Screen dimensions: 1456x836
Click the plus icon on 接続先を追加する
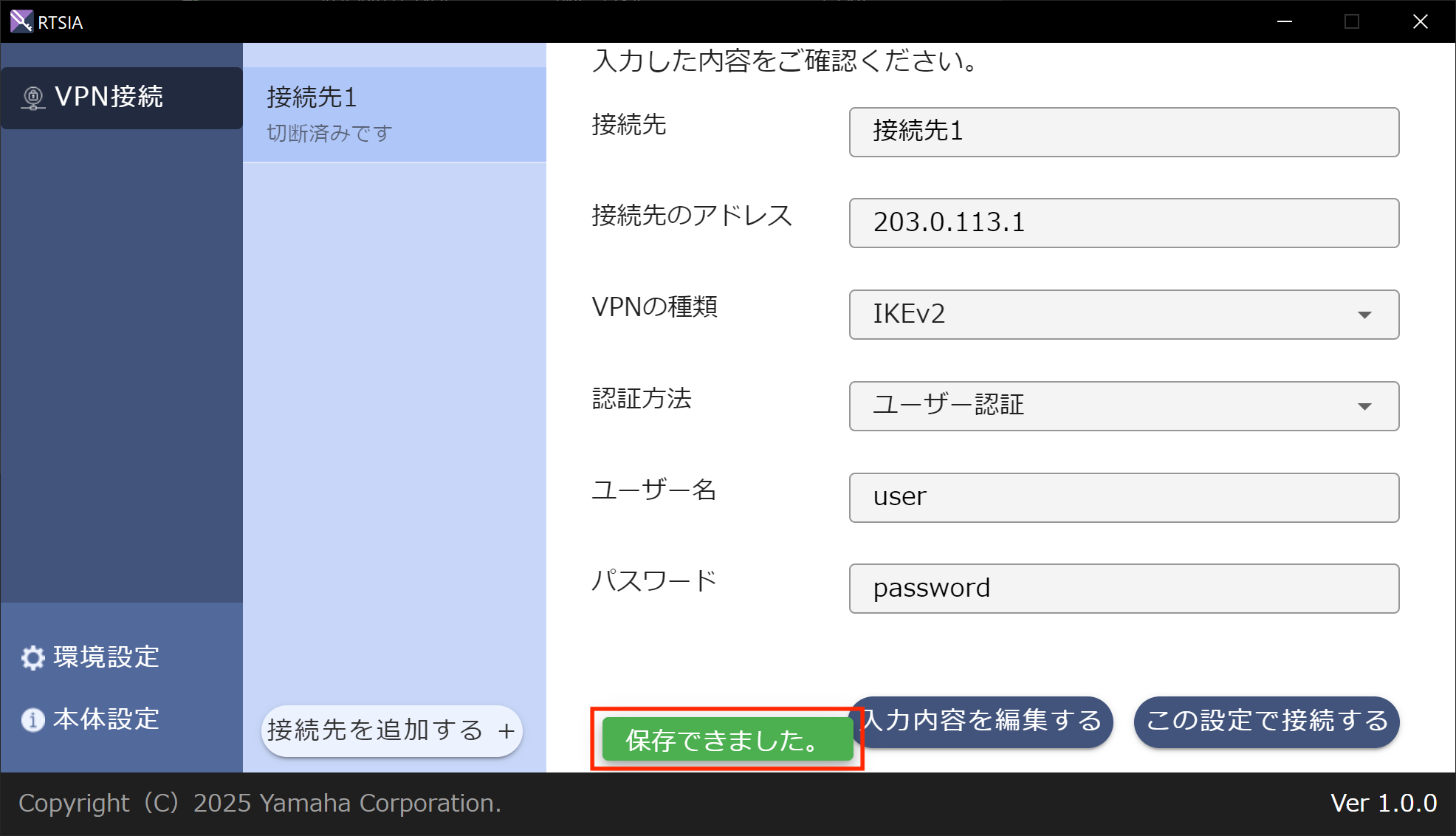pos(506,730)
